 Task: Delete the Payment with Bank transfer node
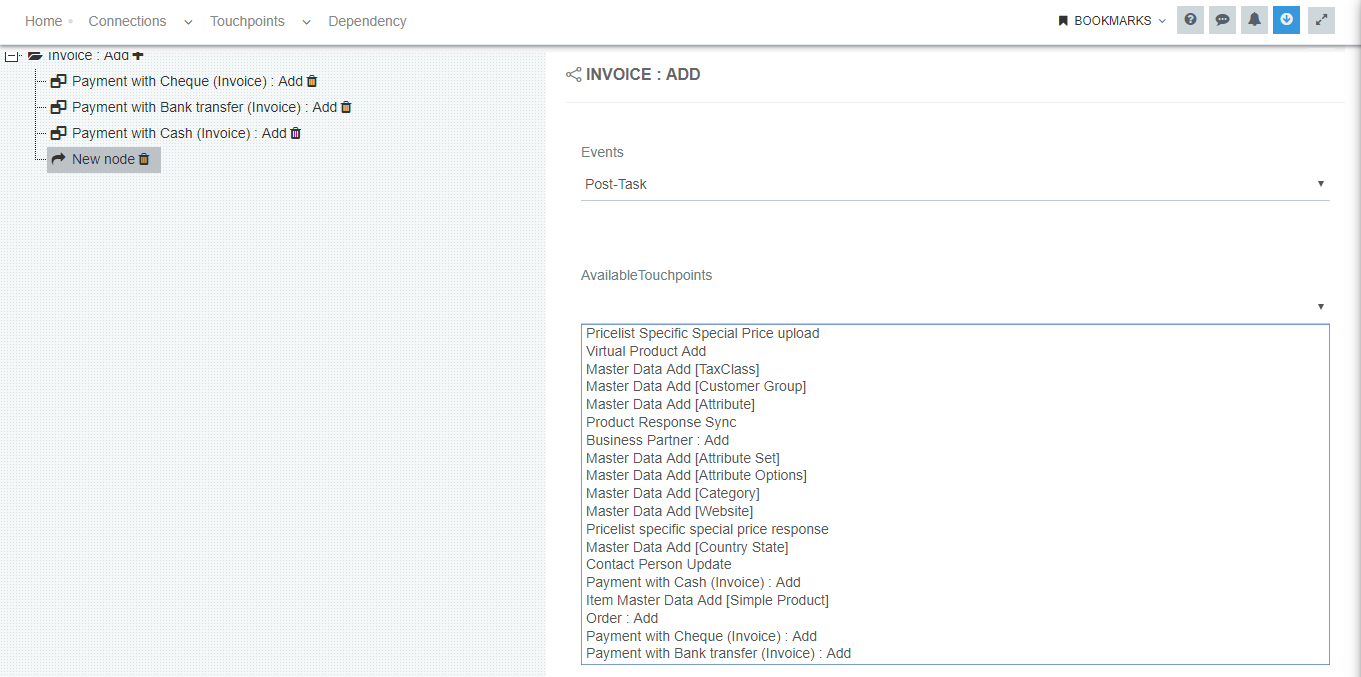pos(346,107)
